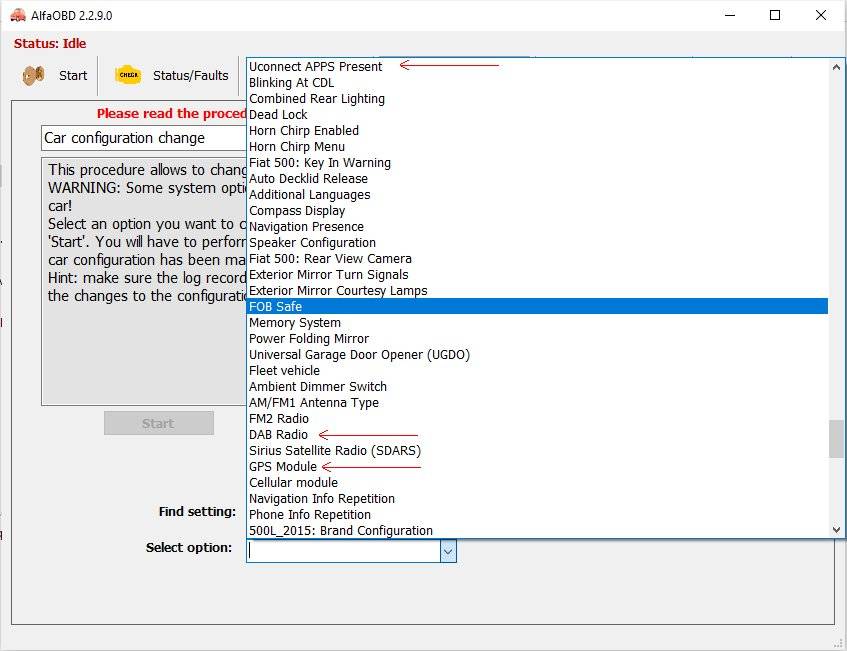Select Memory System option
Viewport: 847px width, 651px height.
point(537,323)
